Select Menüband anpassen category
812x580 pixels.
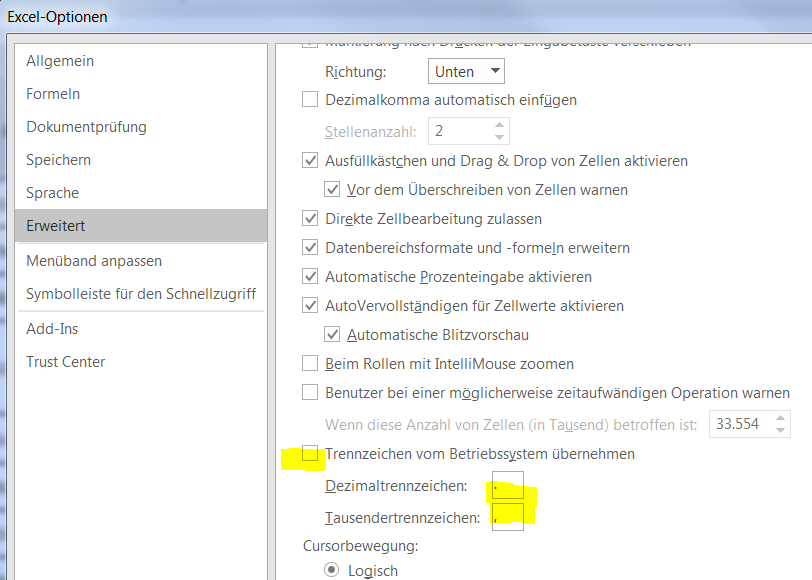click(x=94, y=261)
